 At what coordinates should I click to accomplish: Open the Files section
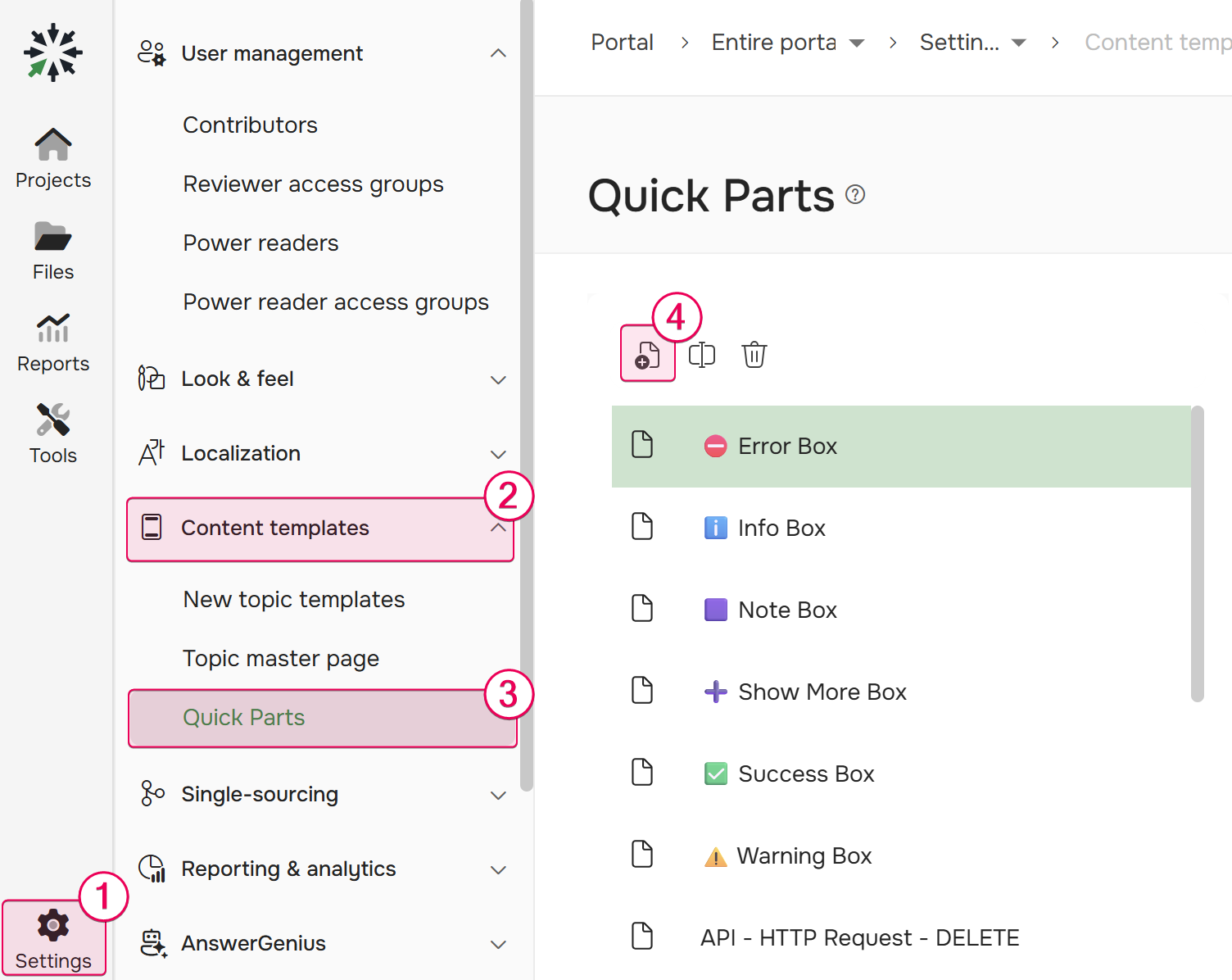tap(52, 238)
